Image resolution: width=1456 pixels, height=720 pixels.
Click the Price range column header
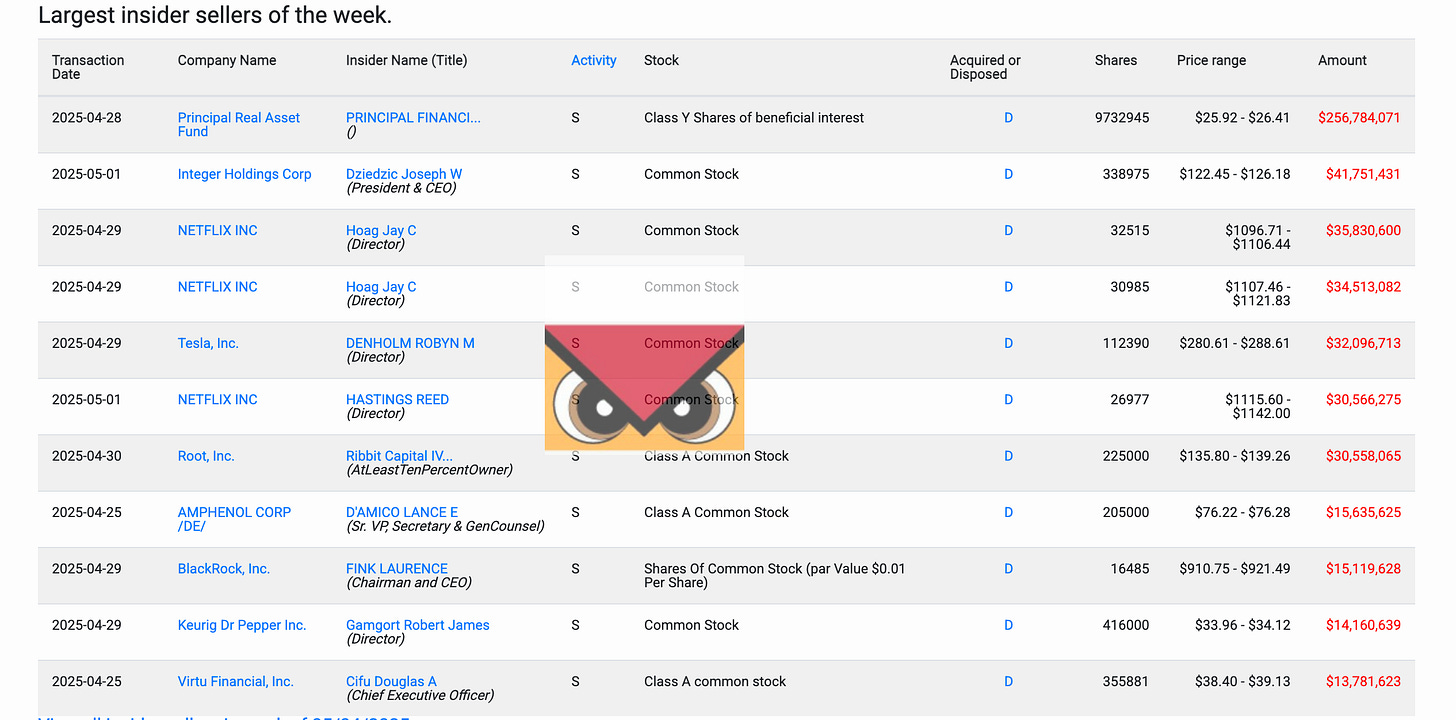tap(1212, 60)
